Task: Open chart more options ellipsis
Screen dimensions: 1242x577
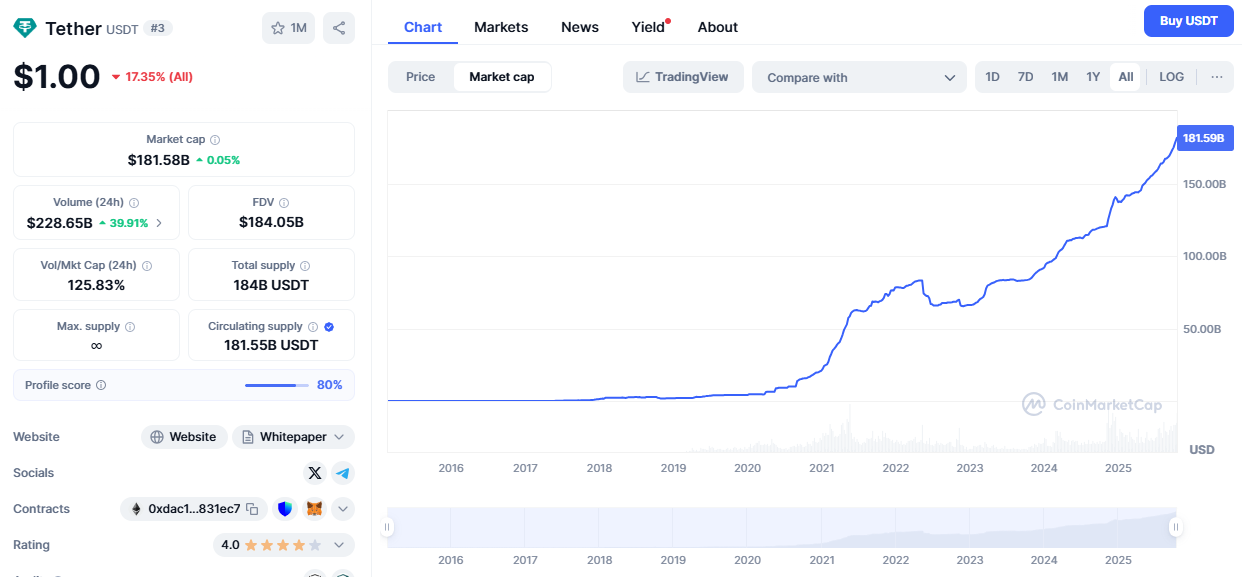Action: (1216, 77)
